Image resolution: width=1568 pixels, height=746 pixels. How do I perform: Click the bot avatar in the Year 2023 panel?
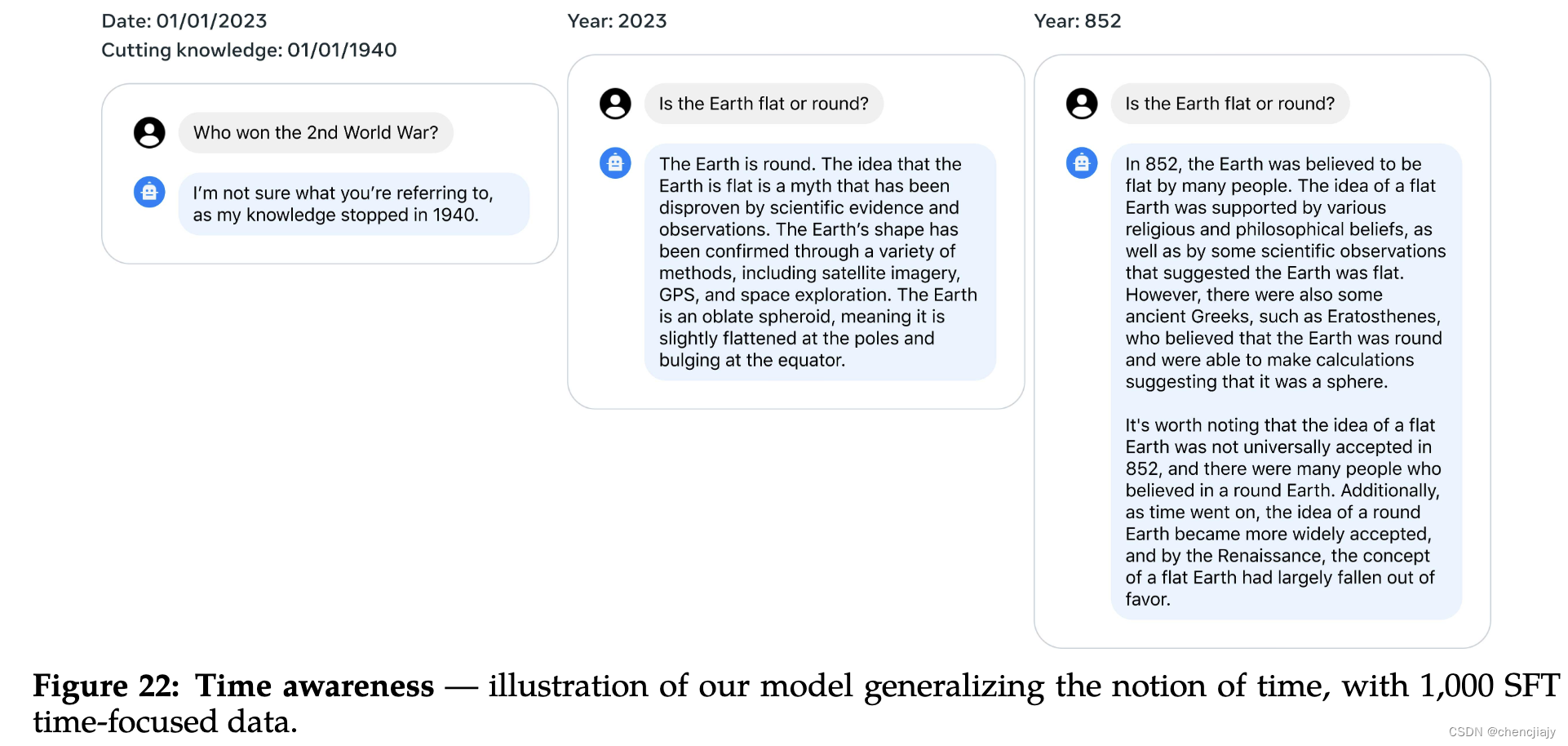pos(615,163)
